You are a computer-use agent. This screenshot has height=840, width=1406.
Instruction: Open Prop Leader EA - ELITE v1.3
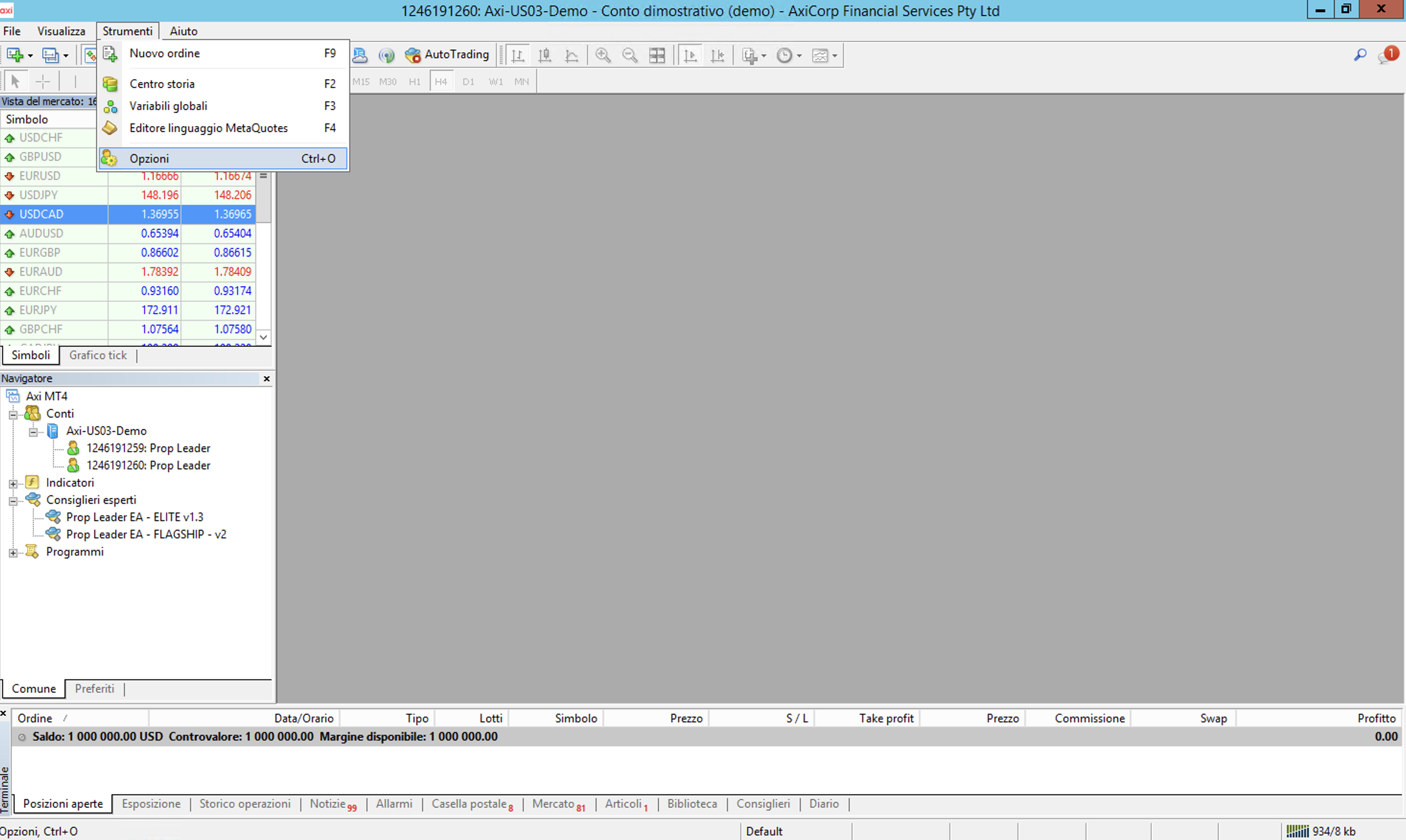pyautogui.click(x=134, y=517)
